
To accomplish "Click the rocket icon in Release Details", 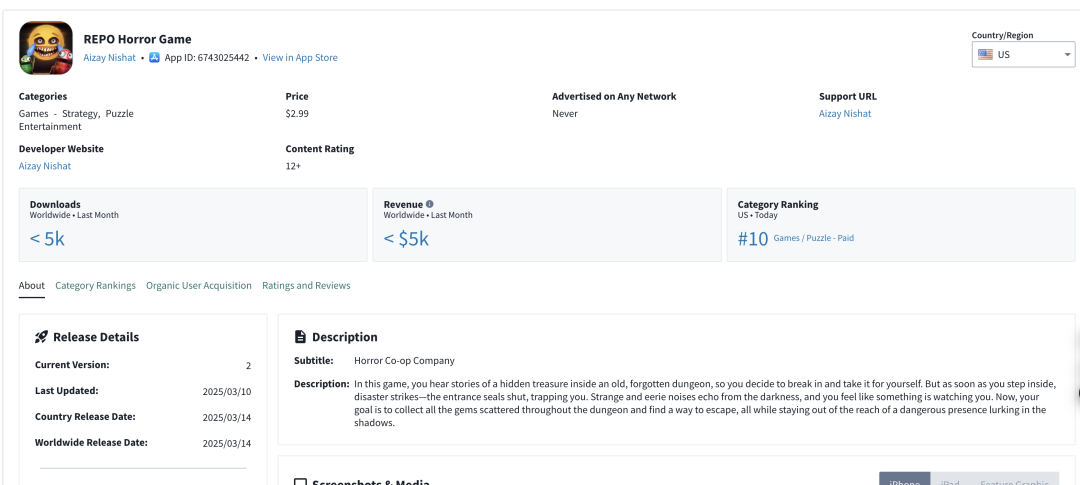I will (41, 337).
